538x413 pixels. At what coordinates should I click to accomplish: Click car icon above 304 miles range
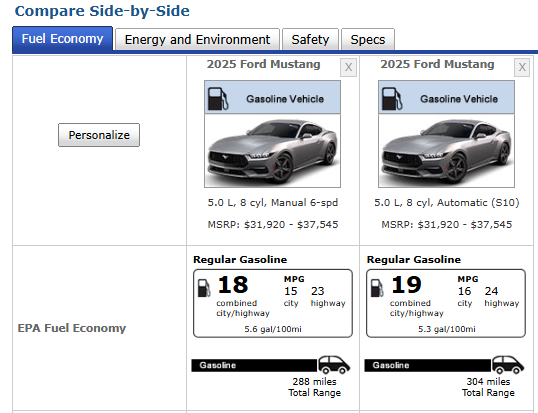[508, 365]
